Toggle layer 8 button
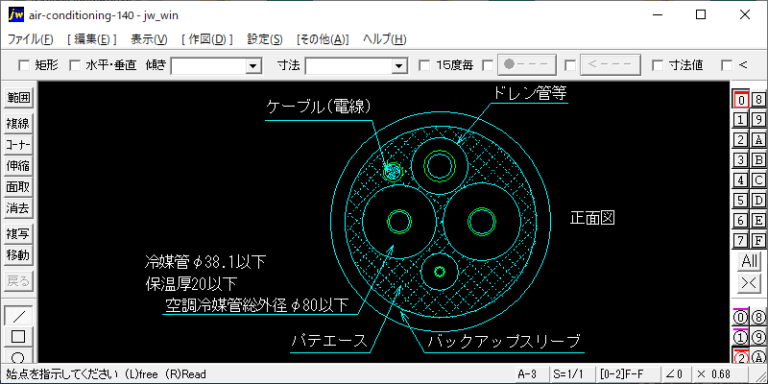 pyautogui.click(x=759, y=99)
